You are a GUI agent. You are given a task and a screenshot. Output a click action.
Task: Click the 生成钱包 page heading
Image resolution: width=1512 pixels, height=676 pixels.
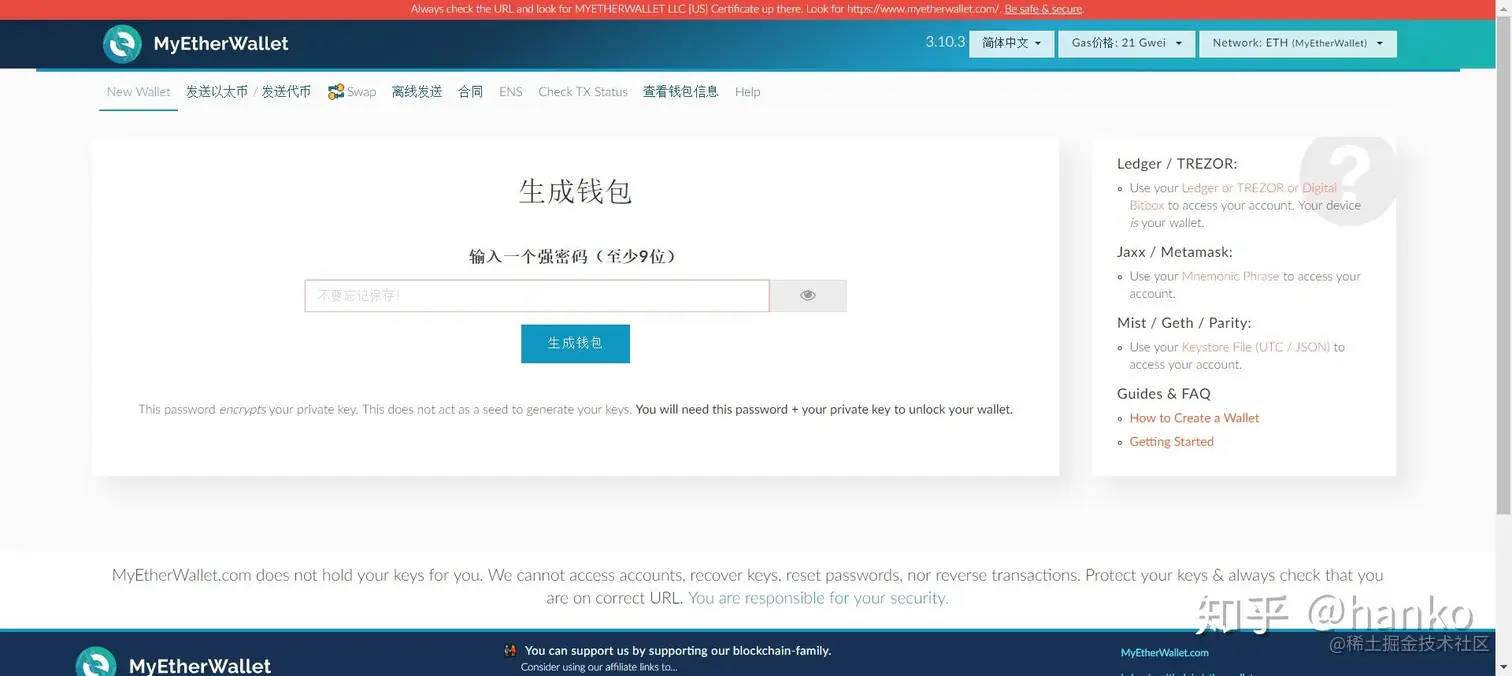[x=575, y=191]
